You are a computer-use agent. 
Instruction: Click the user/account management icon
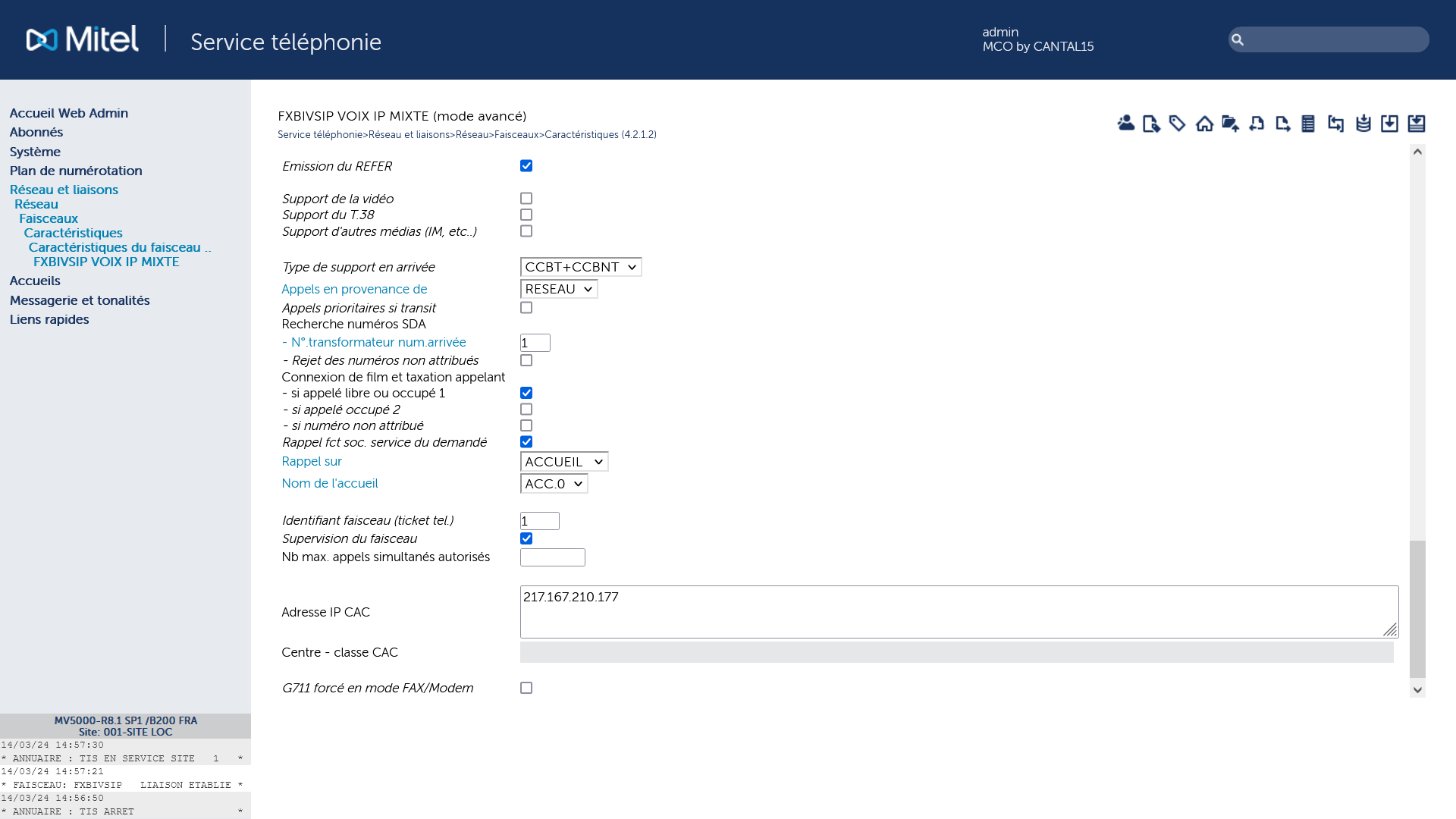pyautogui.click(x=1125, y=123)
